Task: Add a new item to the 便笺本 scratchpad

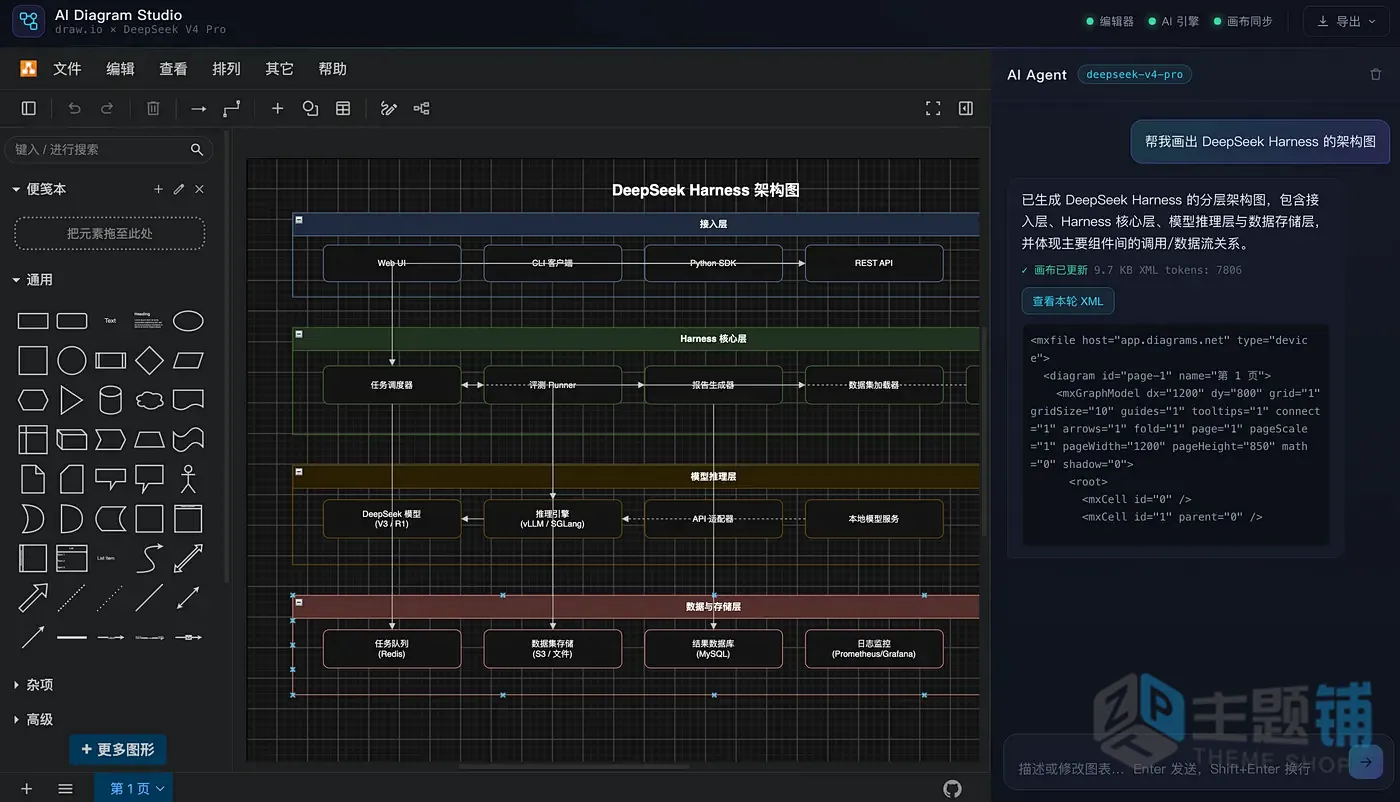Action: point(158,189)
